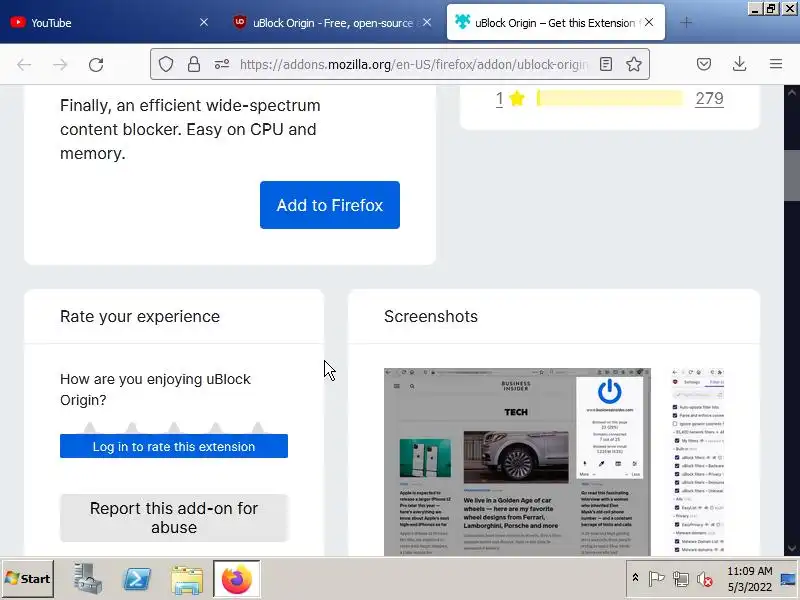Click the one-star yellow rating bar
Image resolution: width=800 pixels, height=600 pixels.
pos(610,98)
